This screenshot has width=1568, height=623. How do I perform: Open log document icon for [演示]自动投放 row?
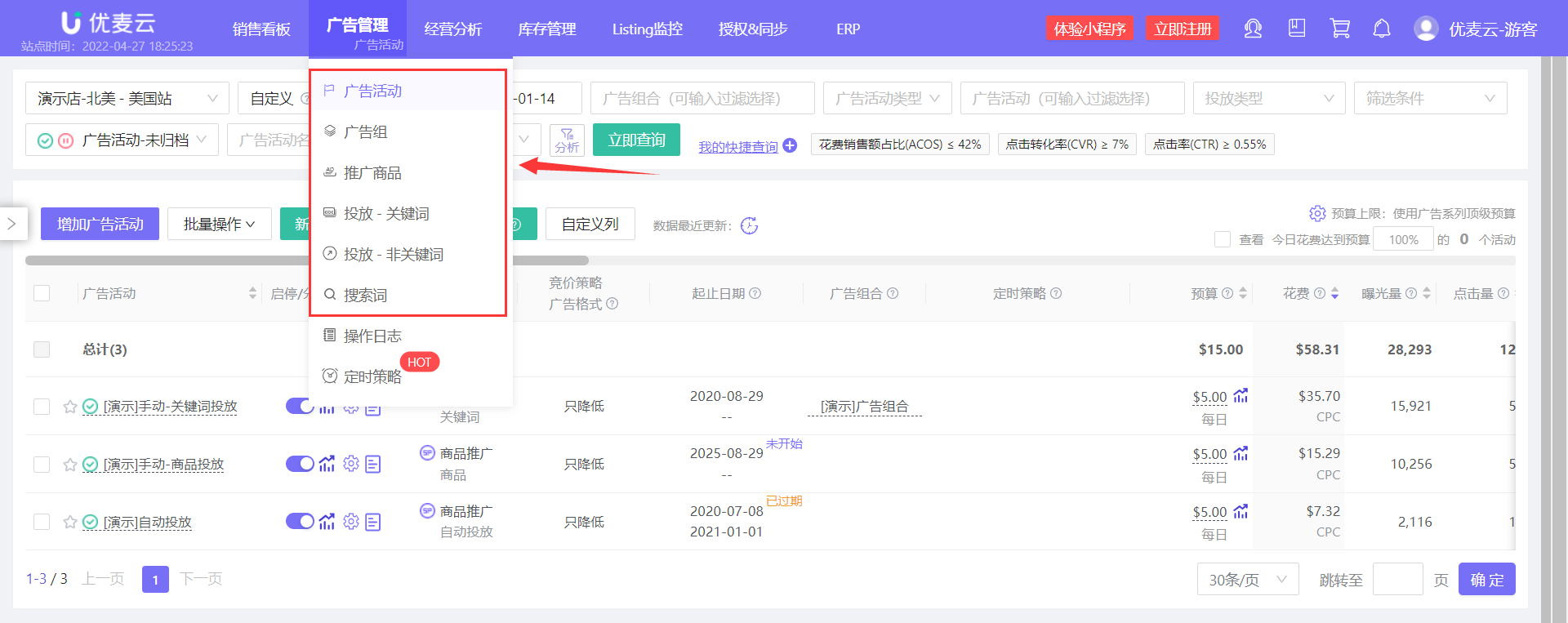tap(373, 522)
